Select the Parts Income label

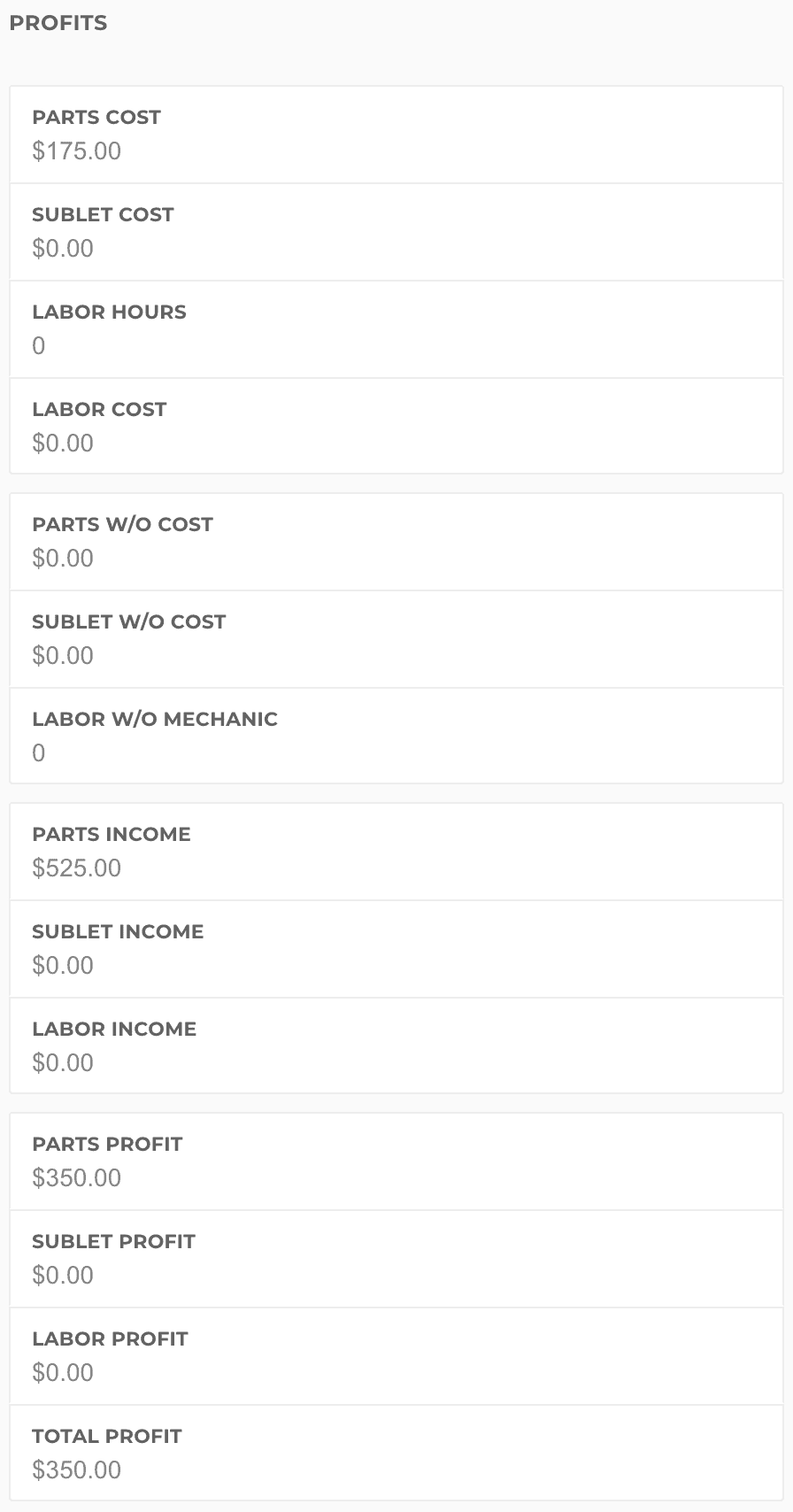tap(112, 835)
